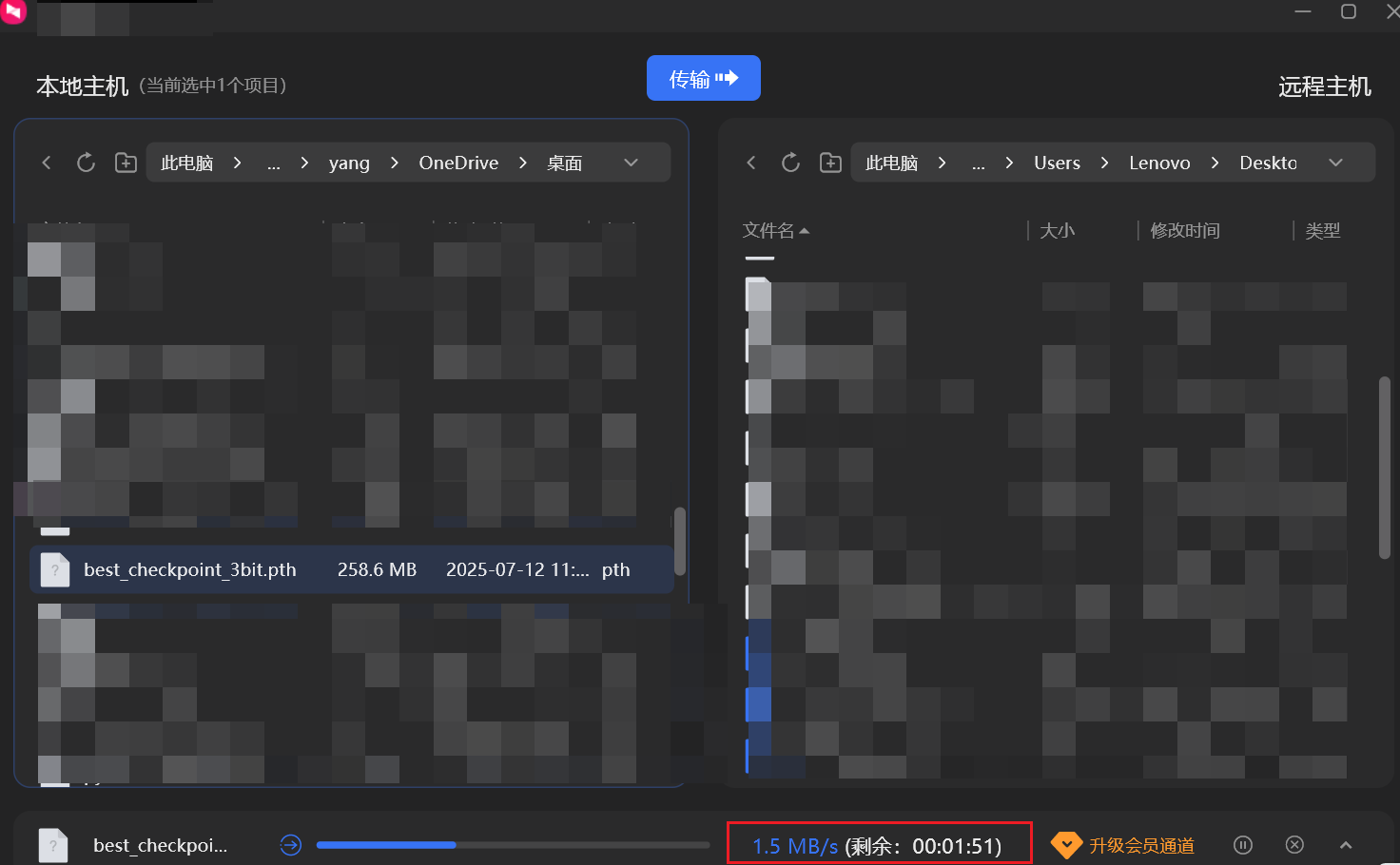Click the diamond icon beside 升级会员通道
The image size is (1400, 865).
1066,845
